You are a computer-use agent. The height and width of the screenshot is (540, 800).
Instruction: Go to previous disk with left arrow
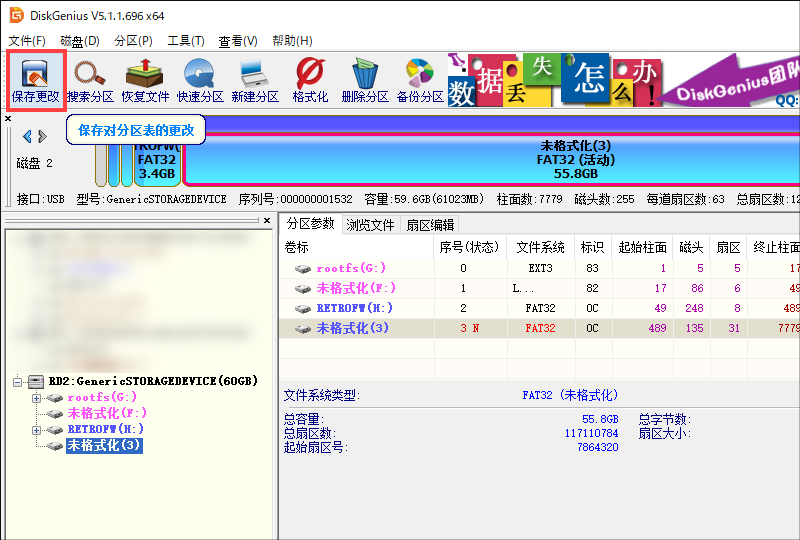pos(28,136)
